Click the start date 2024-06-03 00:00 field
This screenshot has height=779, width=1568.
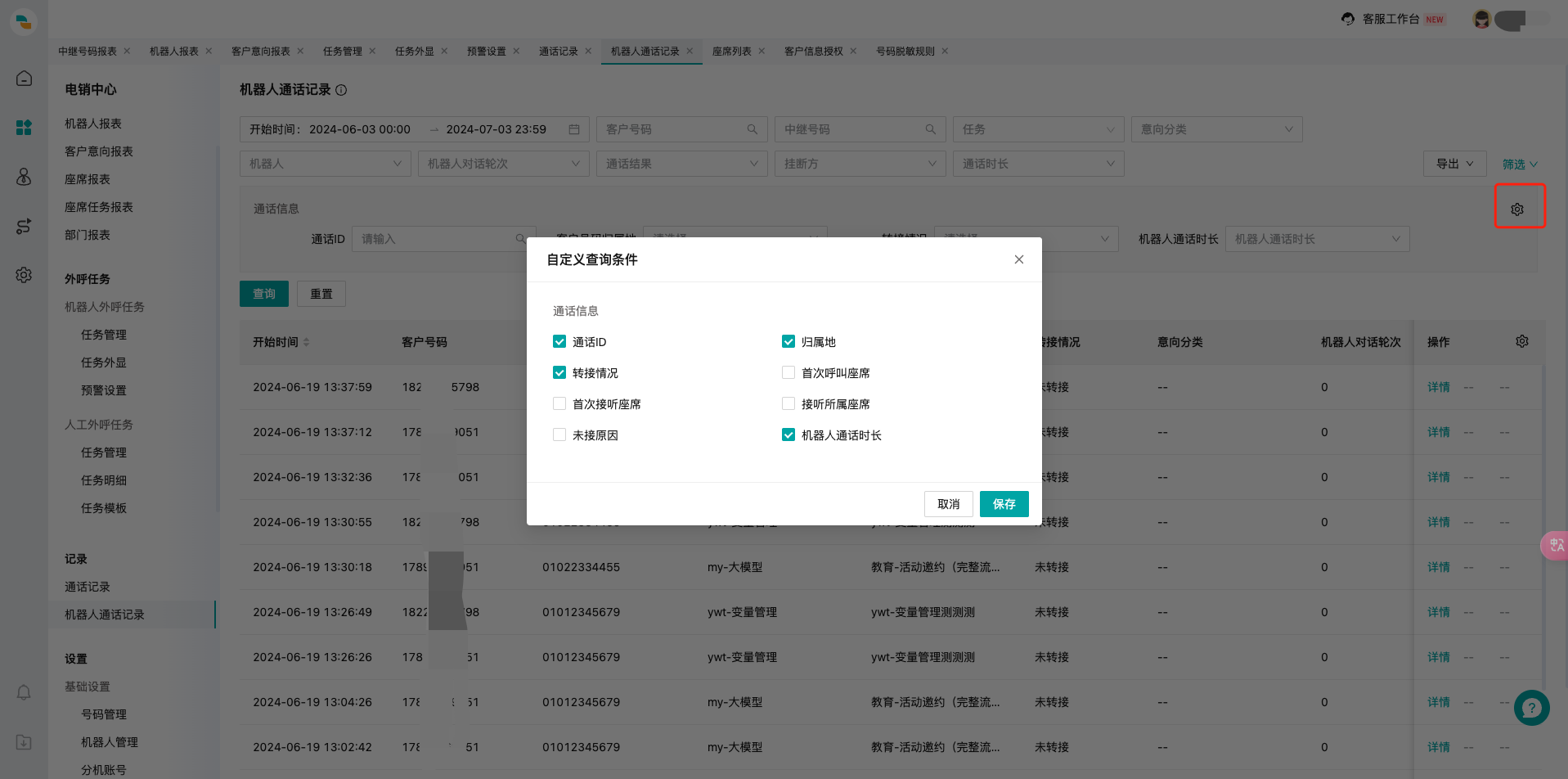coord(360,129)
